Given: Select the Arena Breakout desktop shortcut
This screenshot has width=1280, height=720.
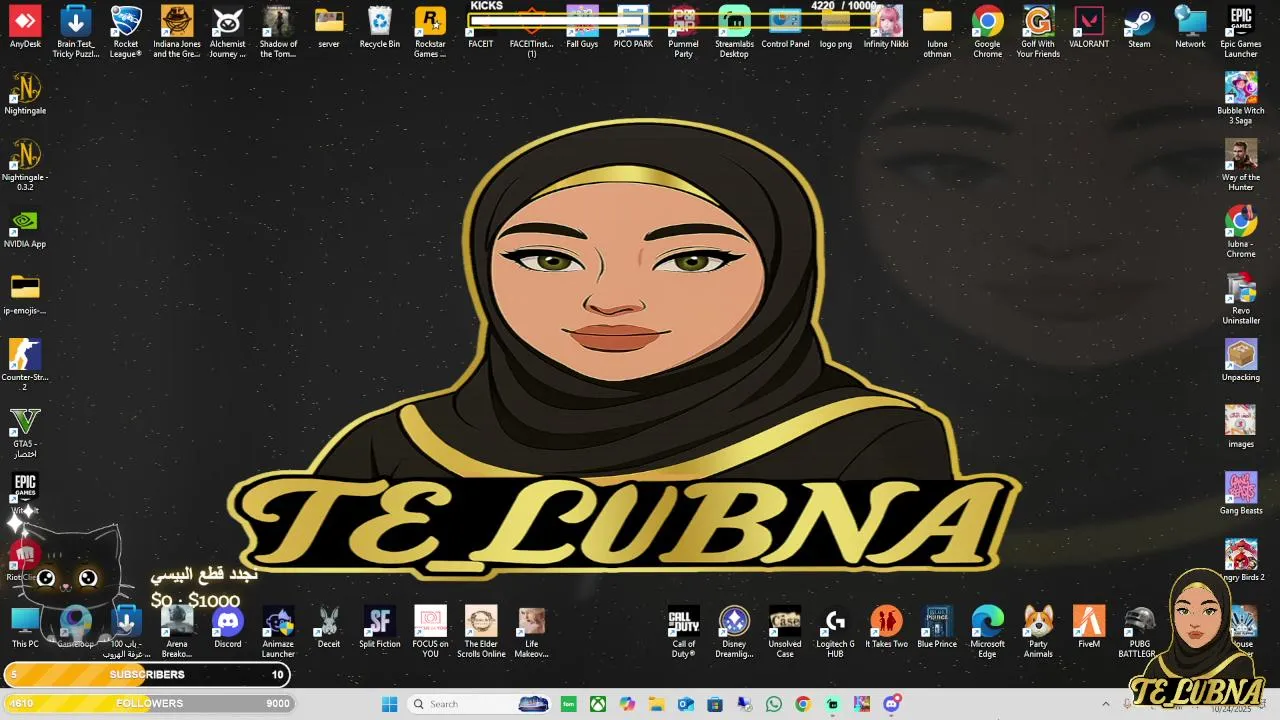Looking at the screenshot, I should 177,632.
